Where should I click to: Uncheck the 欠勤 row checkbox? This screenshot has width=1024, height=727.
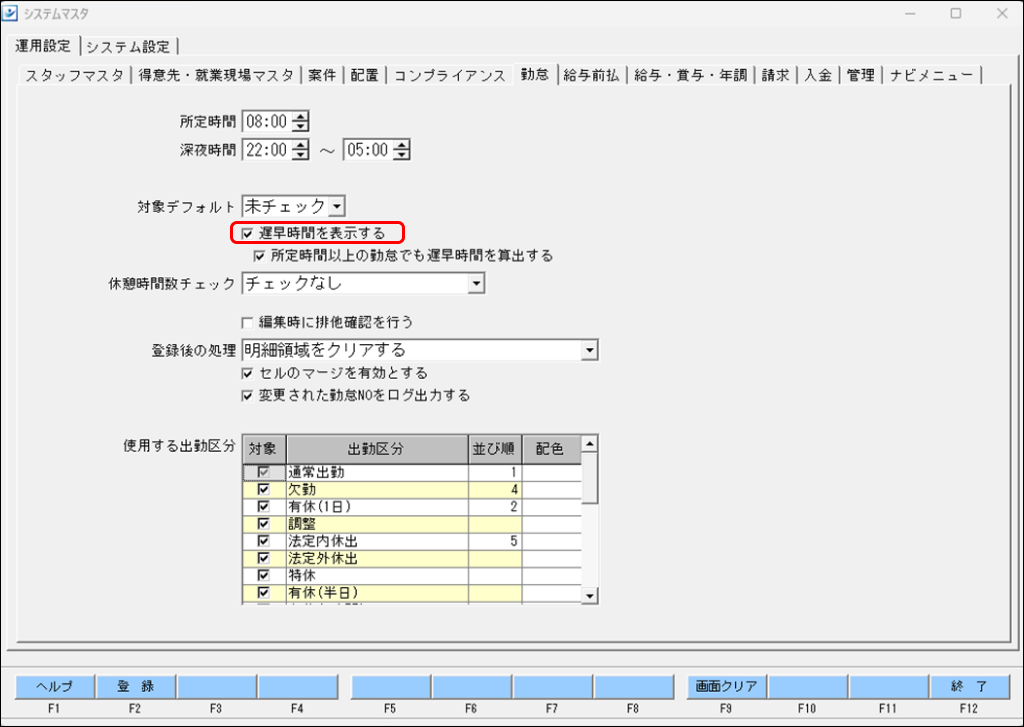(x=264, y=489)
